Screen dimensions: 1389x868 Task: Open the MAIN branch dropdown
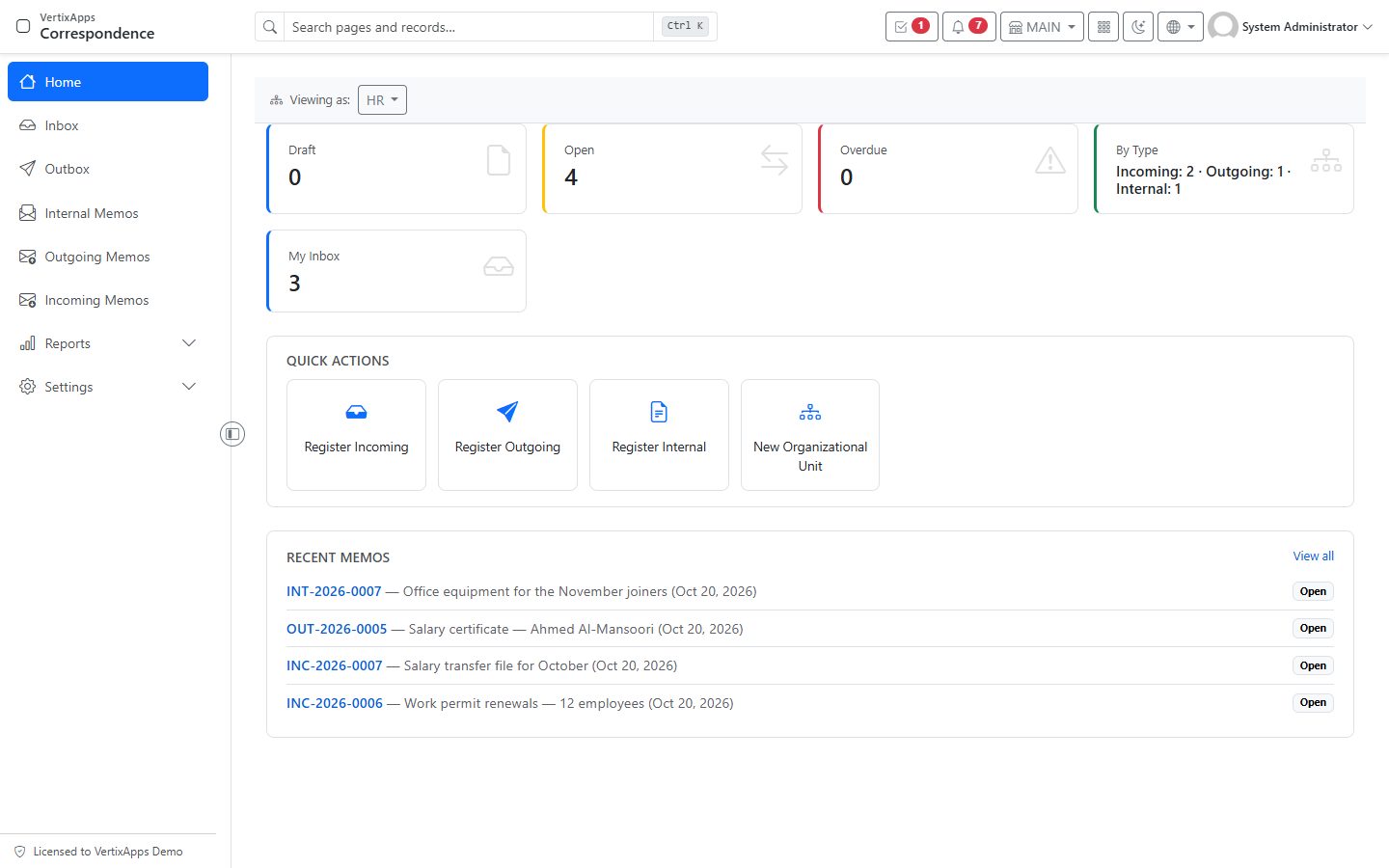coord(1042,27)
